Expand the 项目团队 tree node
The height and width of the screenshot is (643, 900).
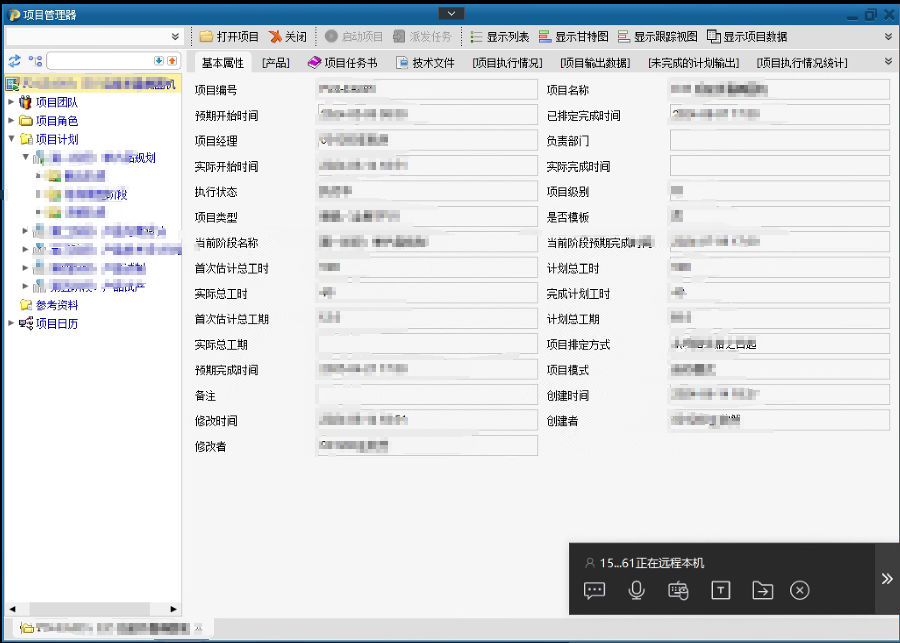pyautogui.click(x=11, y=102)
